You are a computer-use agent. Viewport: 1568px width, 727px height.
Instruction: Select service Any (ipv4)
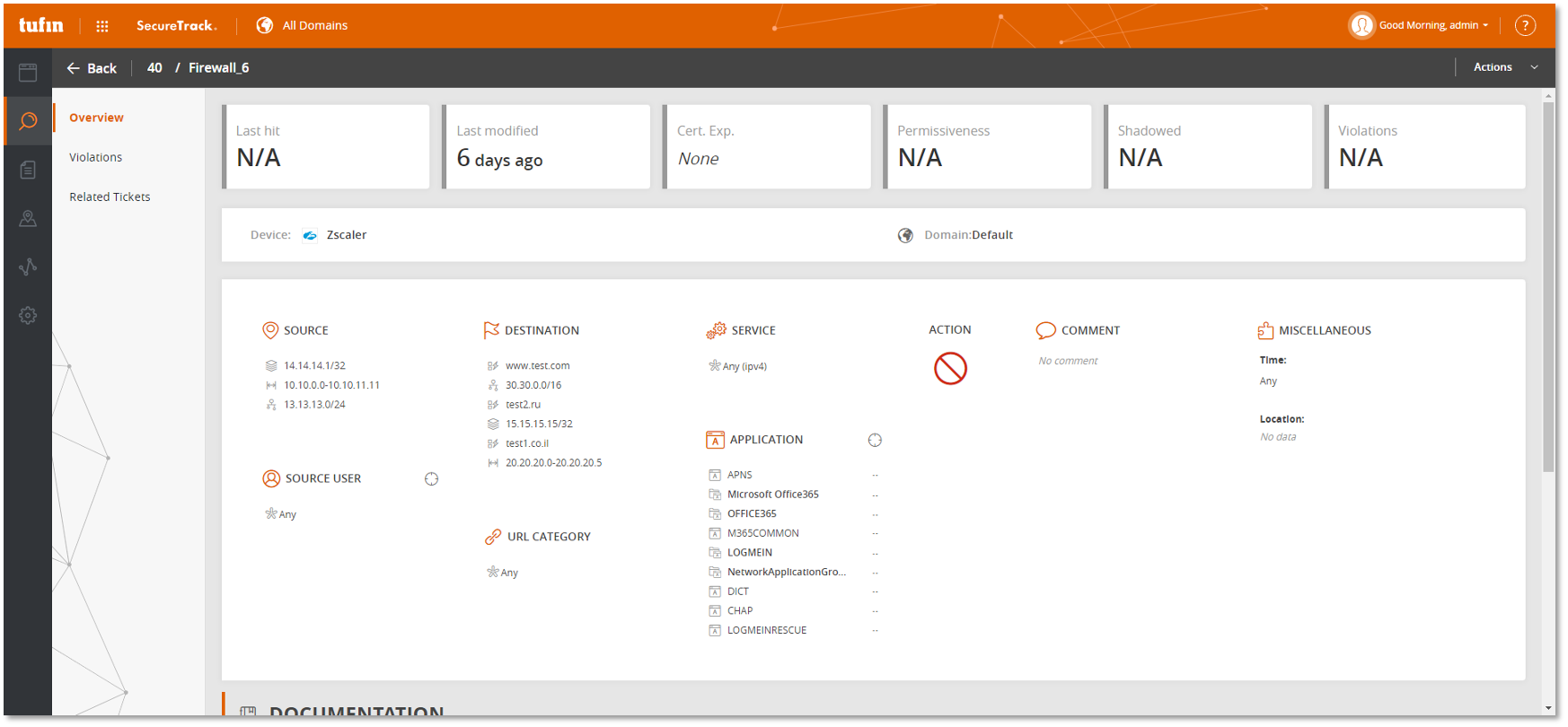pos(744,366)
